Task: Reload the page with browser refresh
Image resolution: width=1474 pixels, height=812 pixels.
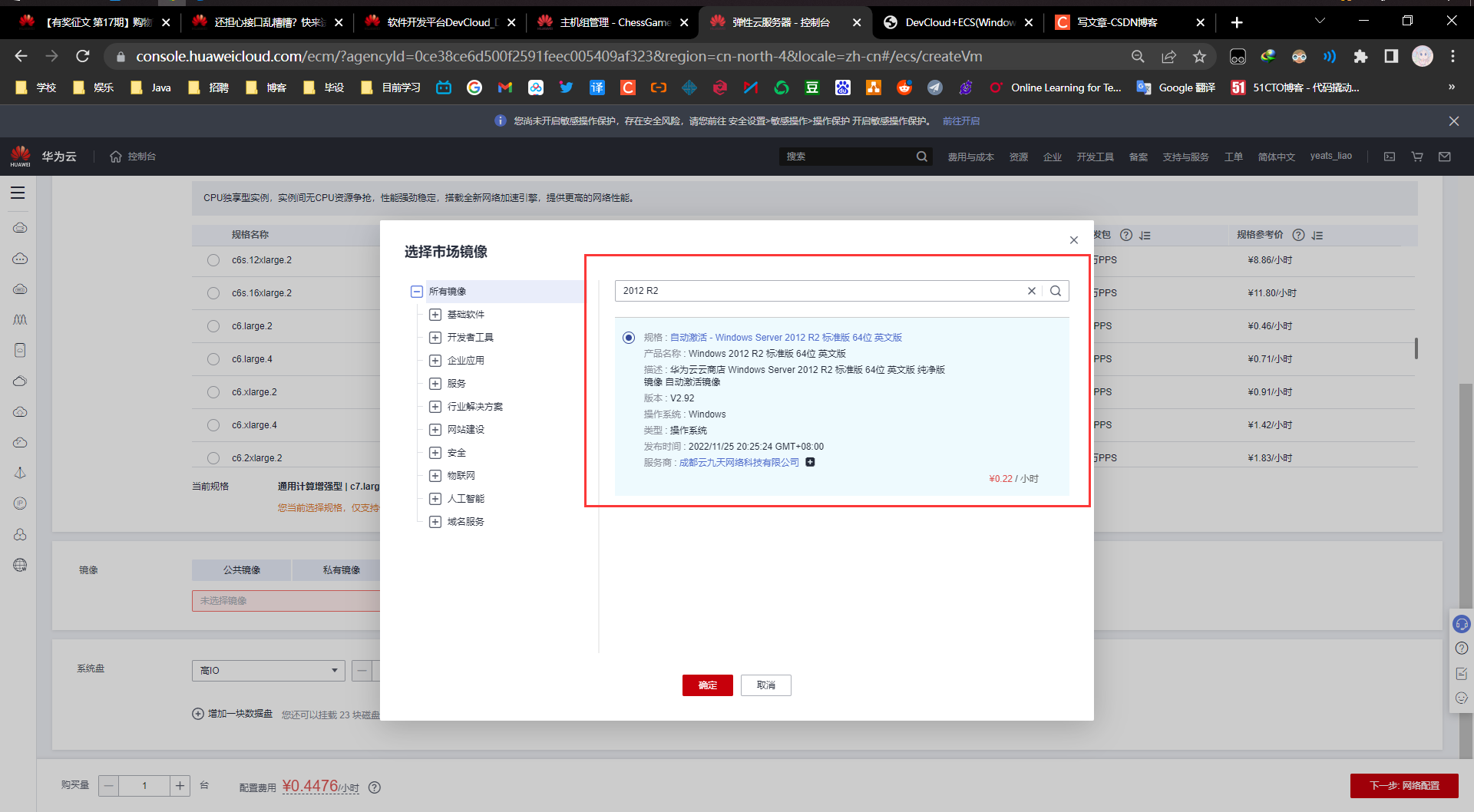Action: point(82,56)
